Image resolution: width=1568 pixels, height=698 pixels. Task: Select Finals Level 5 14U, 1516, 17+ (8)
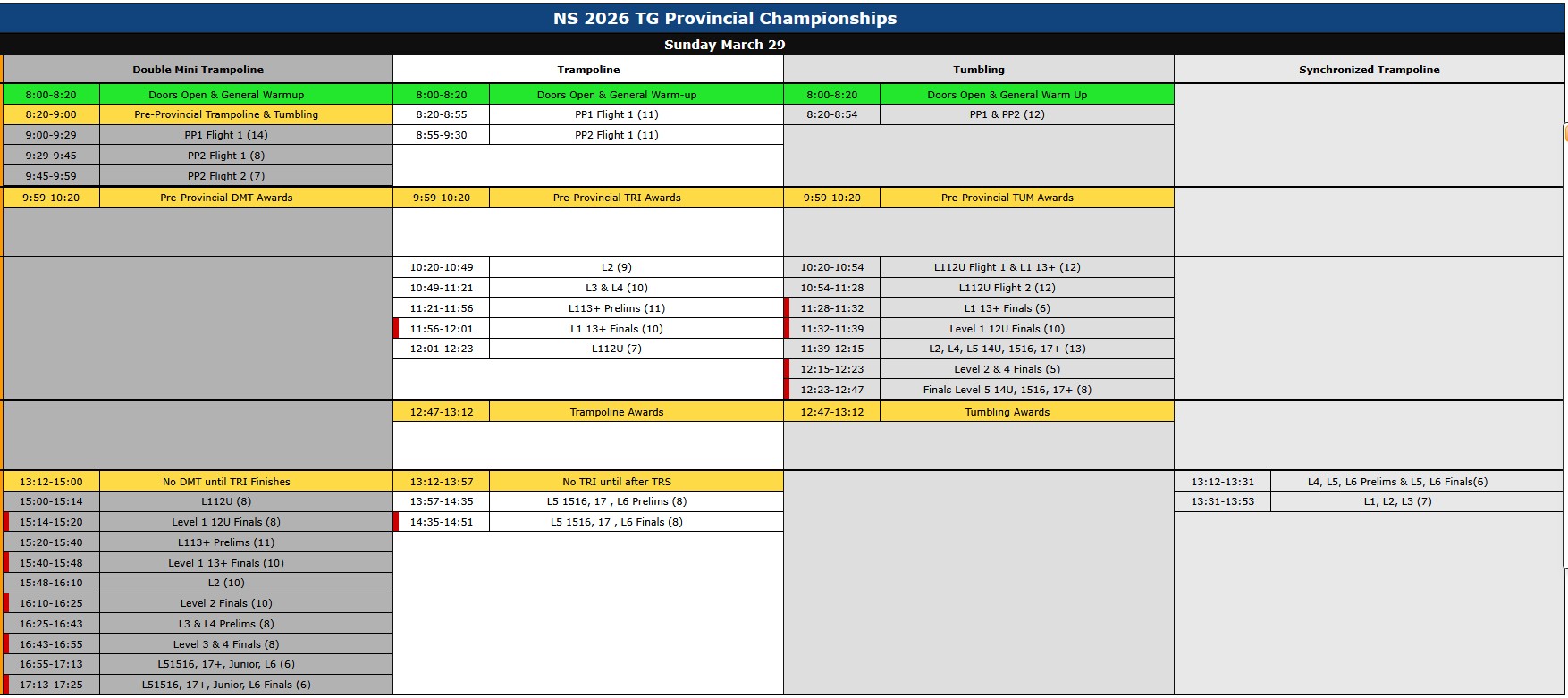[1007, 390]
